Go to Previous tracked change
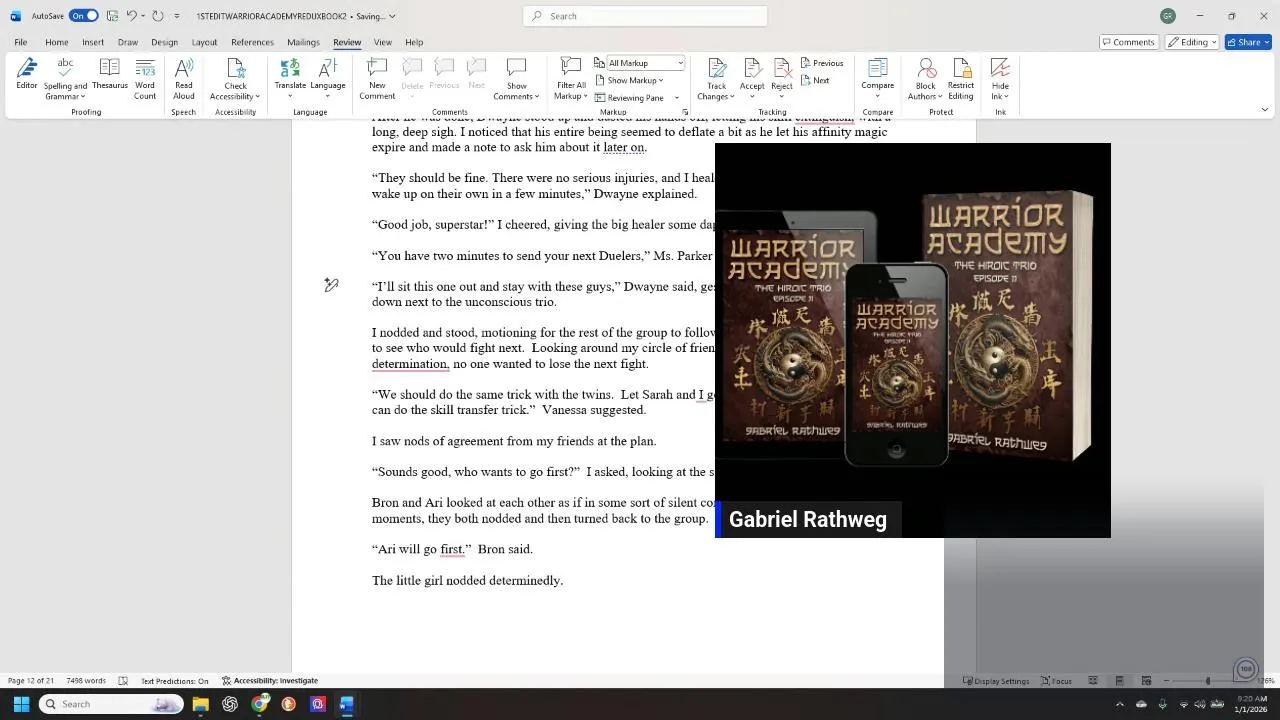Screen dimensions: 1280x720 point(823,63)
